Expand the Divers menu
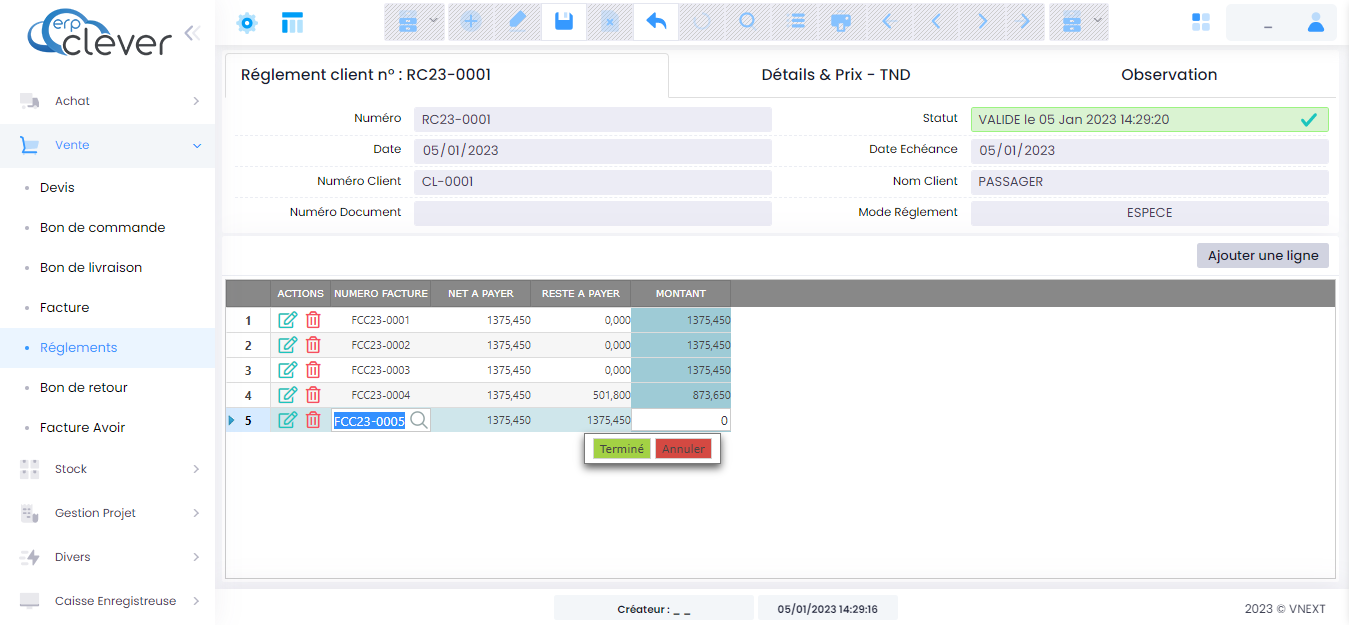 click(107, 557)
